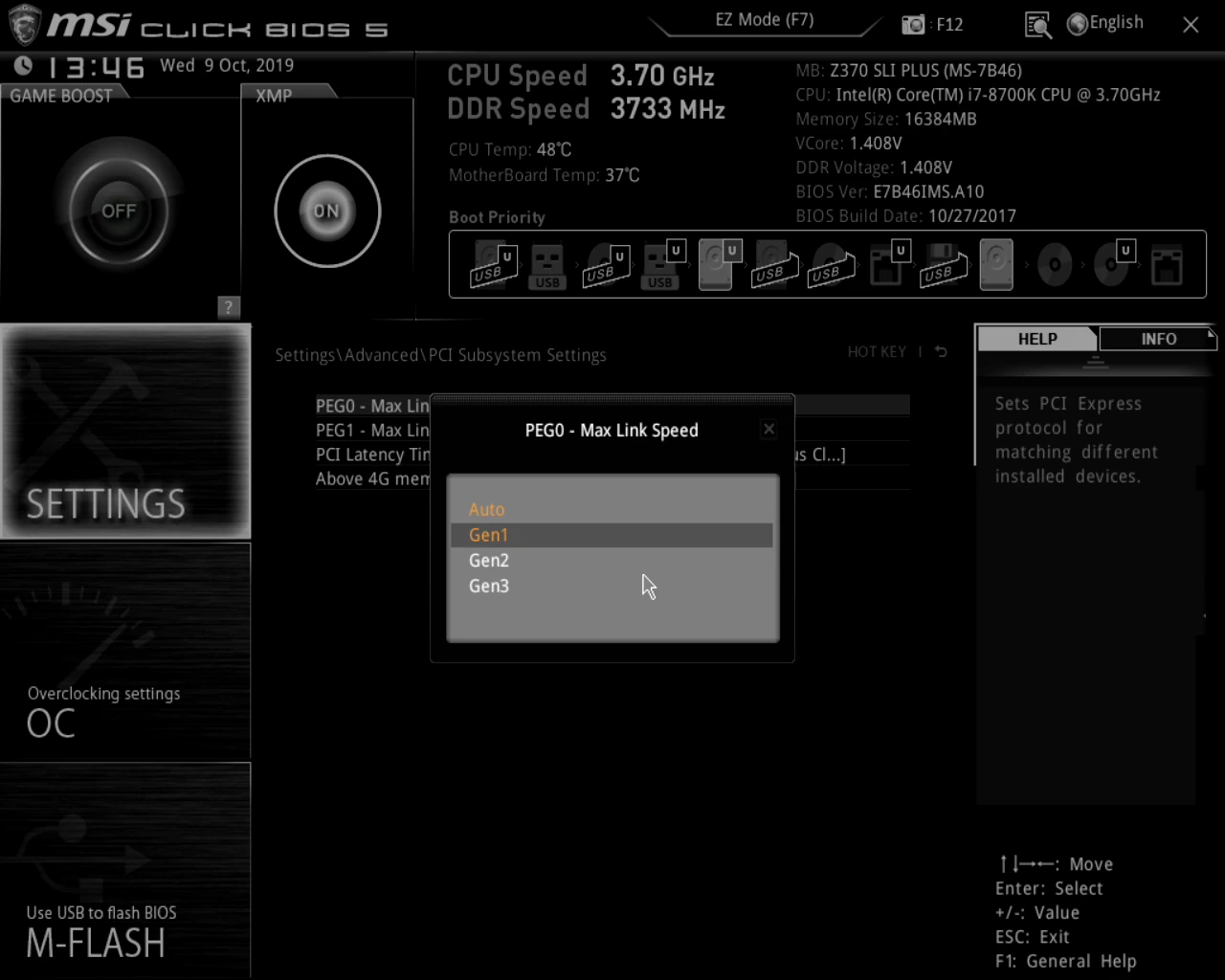Click the back arrow next to HOT KEY
This screenshot has width=1225, height=980.
pyautogui.click(x=941, y=352)
